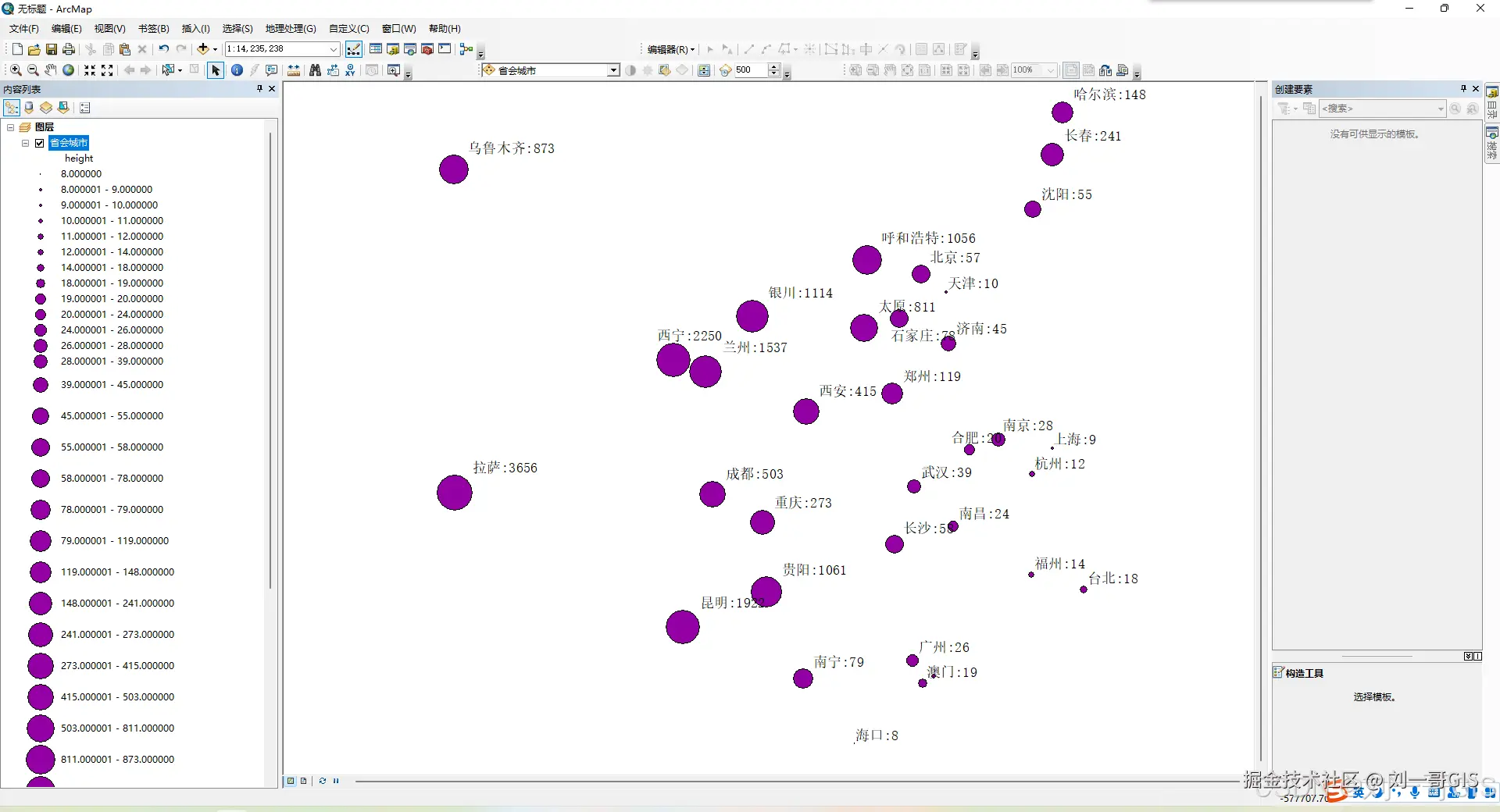The height and width of the screenshot is (812, 1500).
Task: Open the Find binoculars tool
Action: tap(315, 70)
